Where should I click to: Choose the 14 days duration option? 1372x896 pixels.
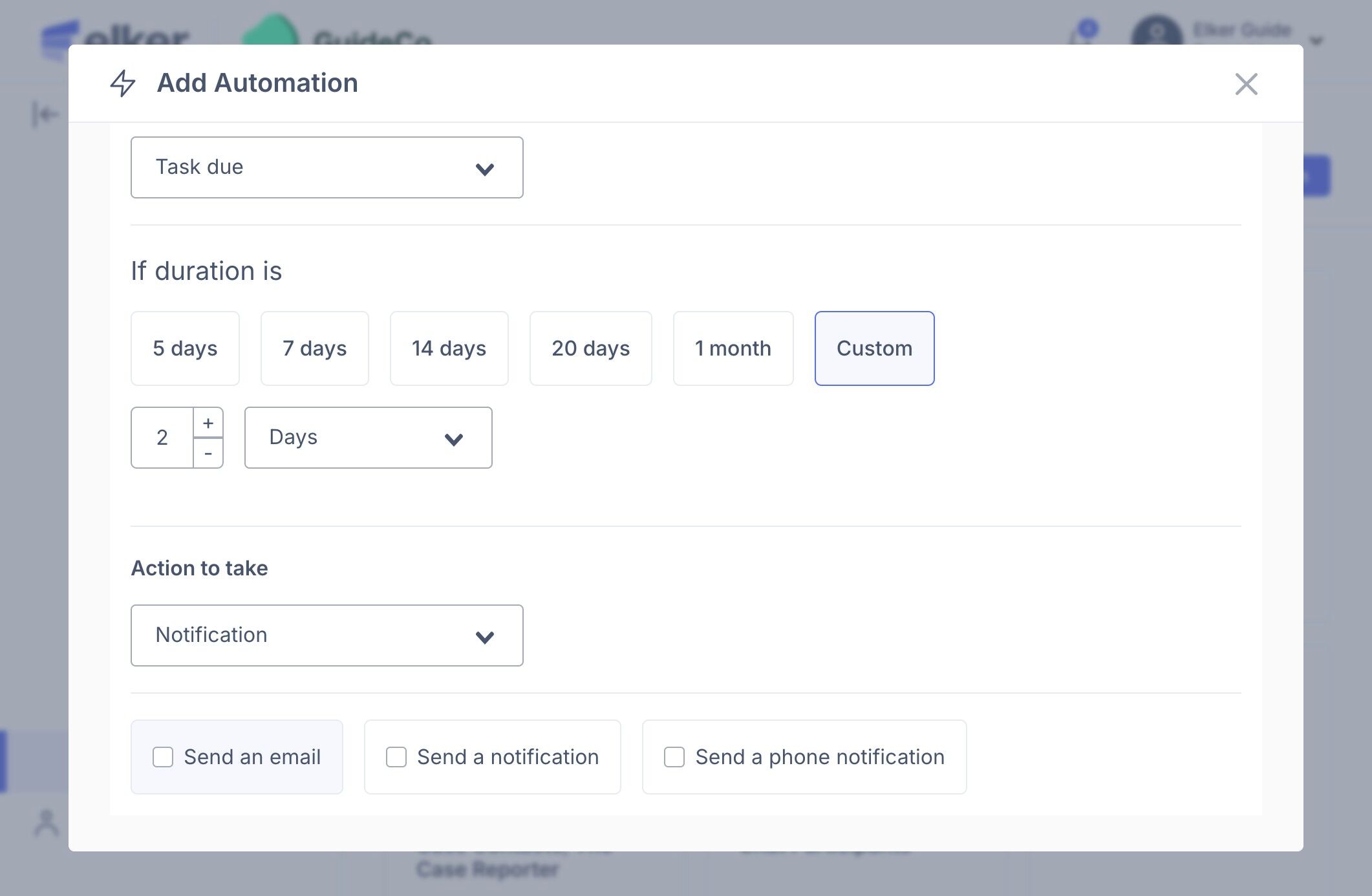(449, 348)
